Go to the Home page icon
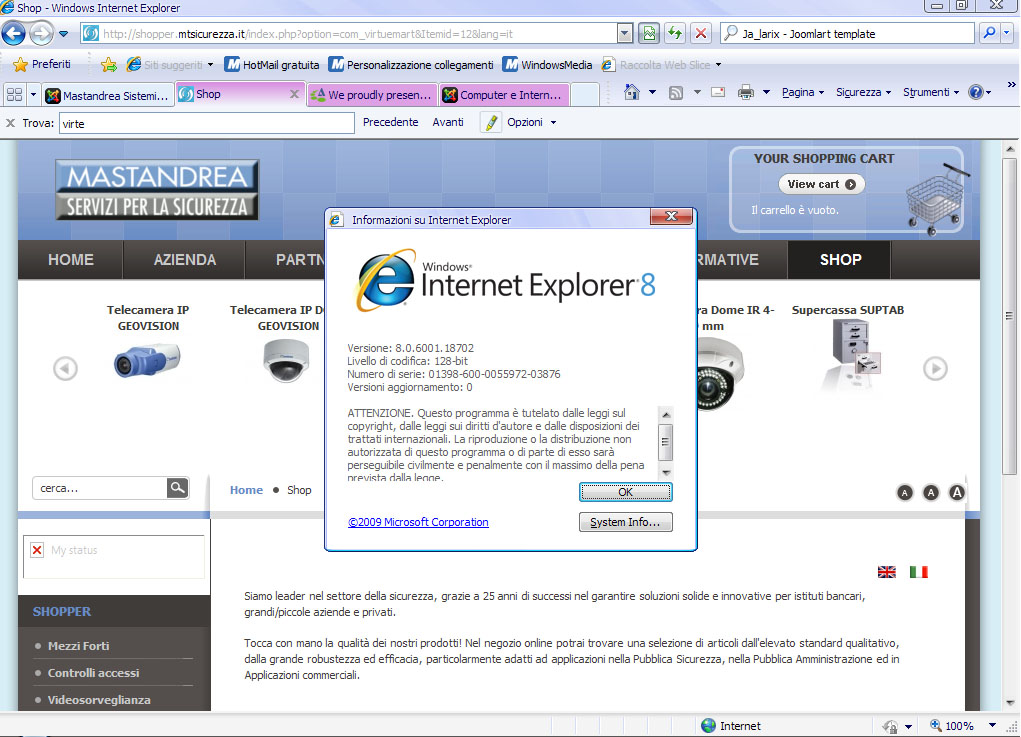The image size is (1021, 737). 632,92
